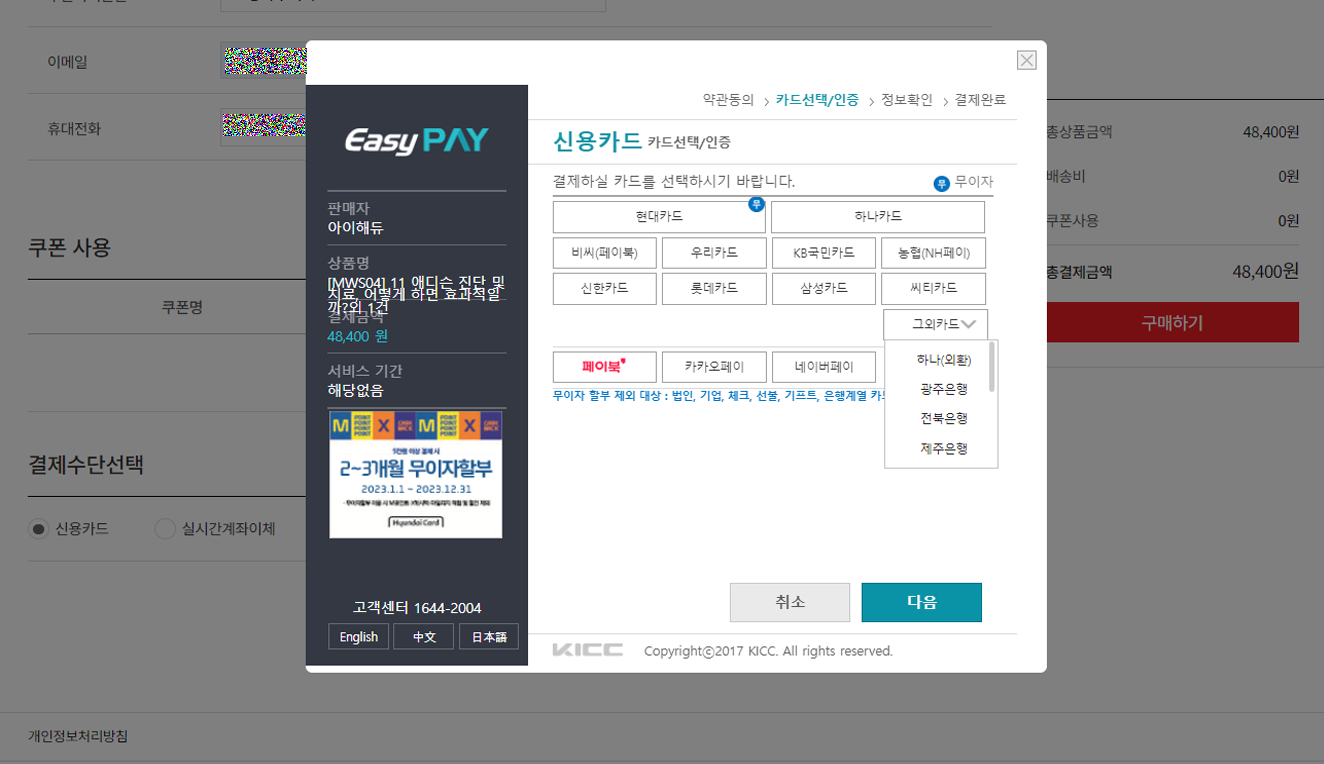Pick KB국민카드 card button
This screenshot has height=764, width=1324.
click(824, 253)
